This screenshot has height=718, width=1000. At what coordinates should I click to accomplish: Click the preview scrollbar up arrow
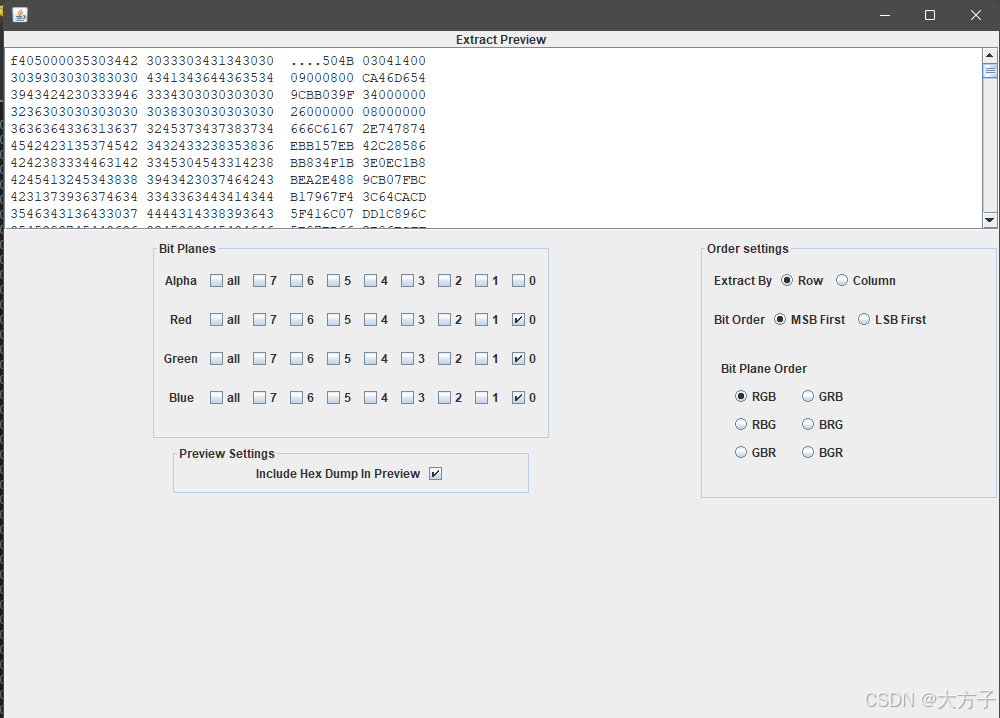click(990, 55)
